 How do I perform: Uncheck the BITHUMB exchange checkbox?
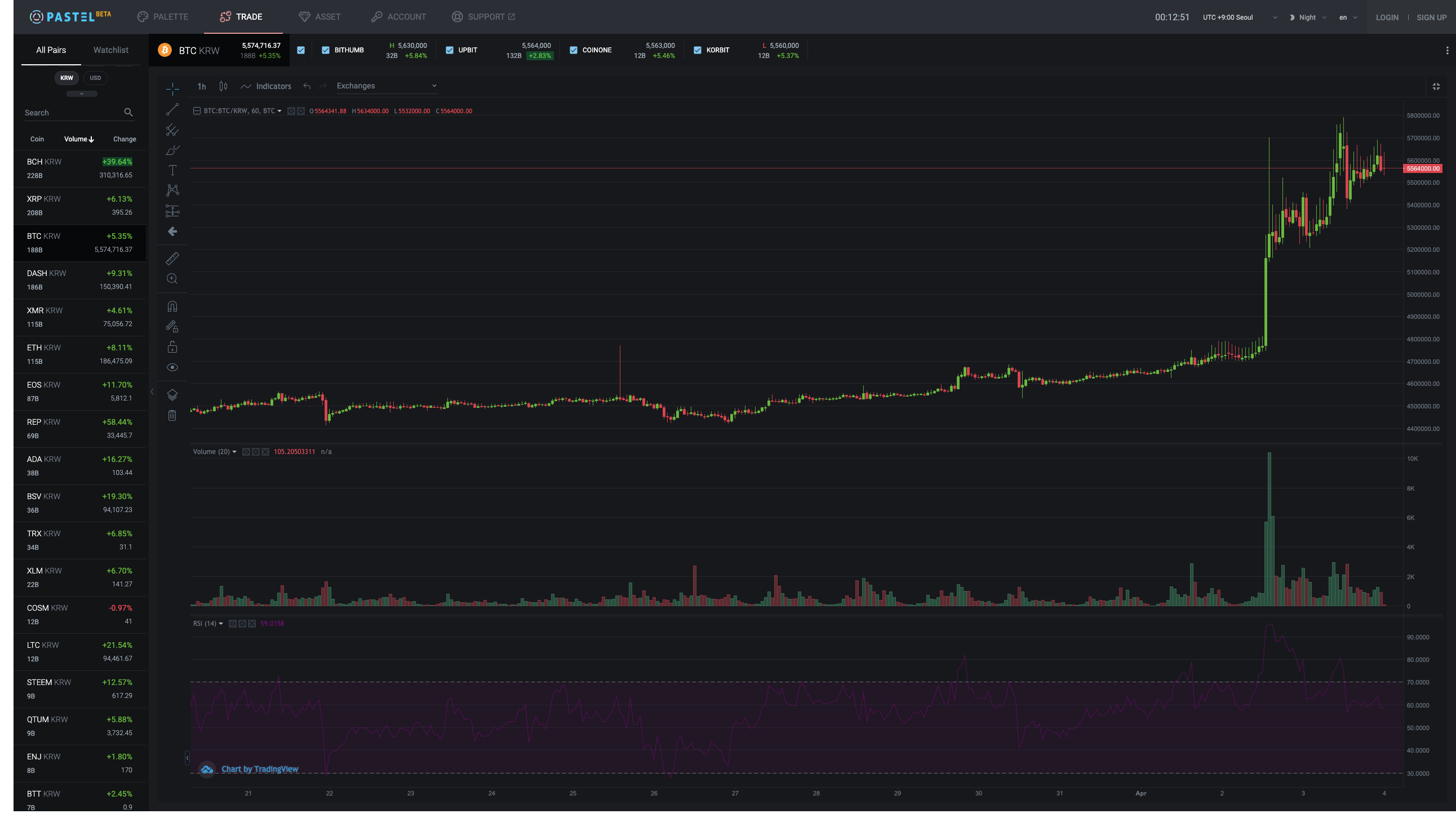[326, 50]
